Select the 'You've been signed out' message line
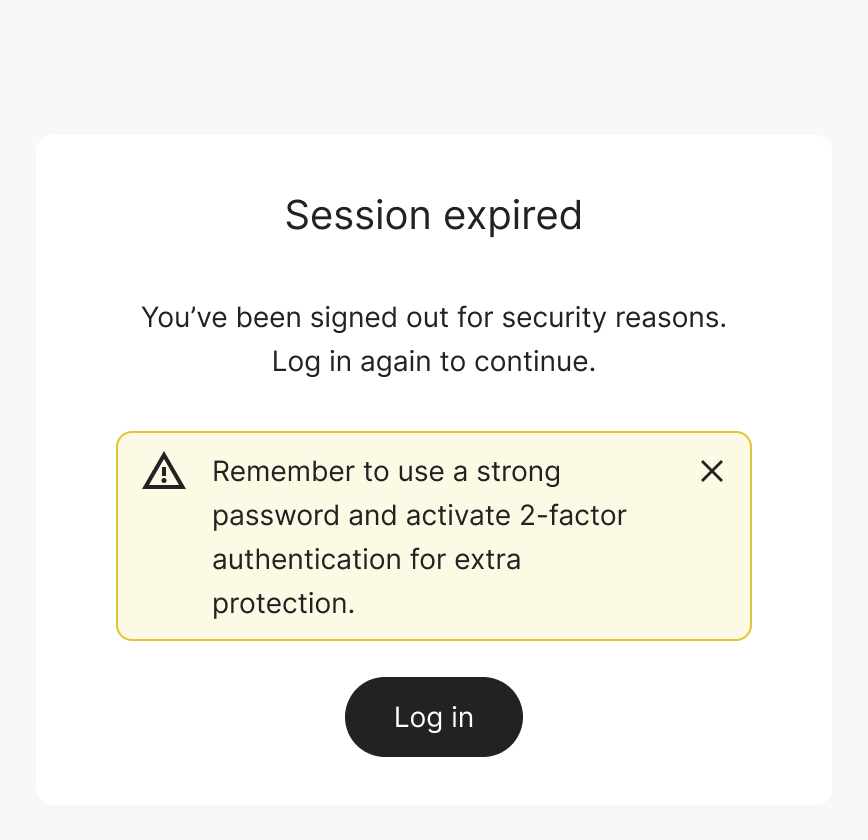868x840 pixels. [433, 318]
